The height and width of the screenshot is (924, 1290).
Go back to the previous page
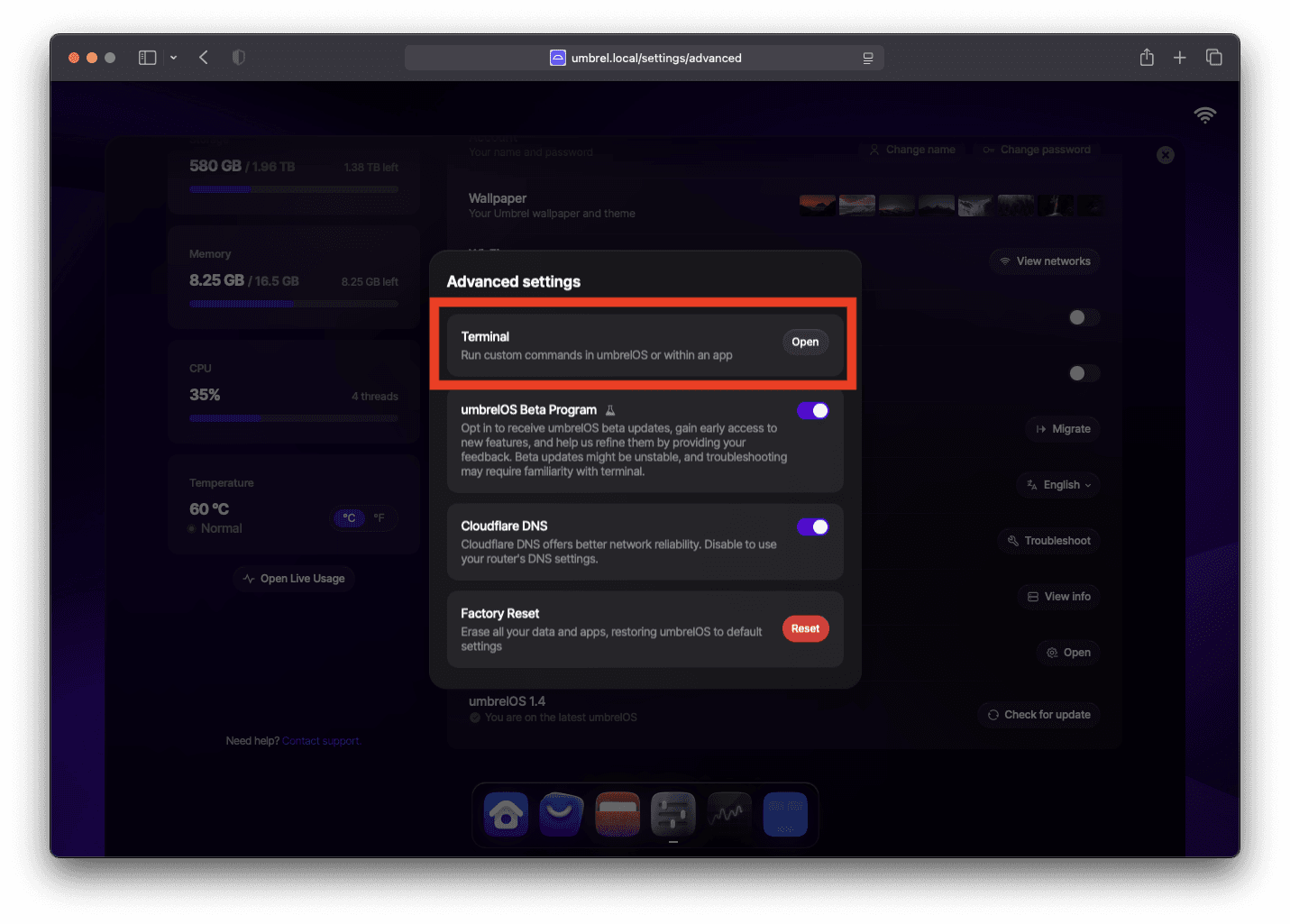point(204,58)
